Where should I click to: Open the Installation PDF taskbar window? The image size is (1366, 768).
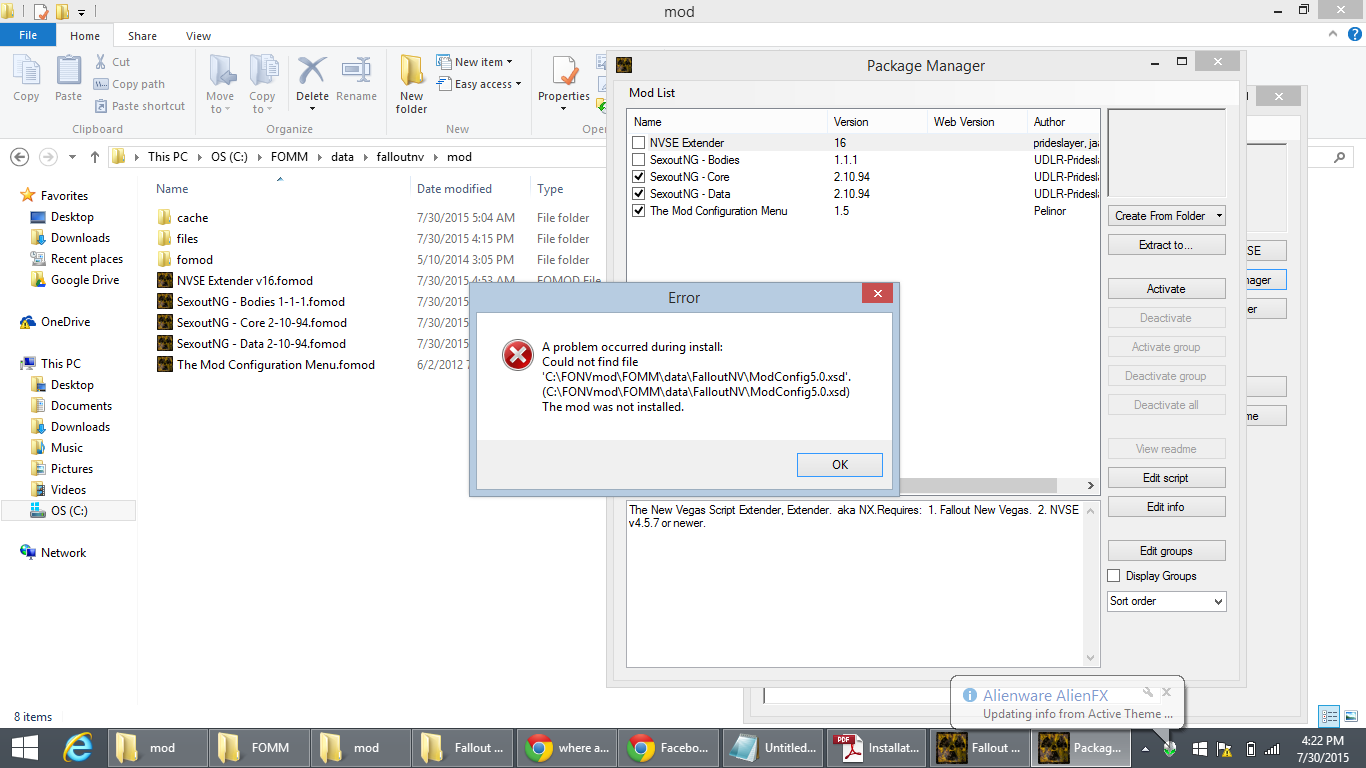click(874, 748)
